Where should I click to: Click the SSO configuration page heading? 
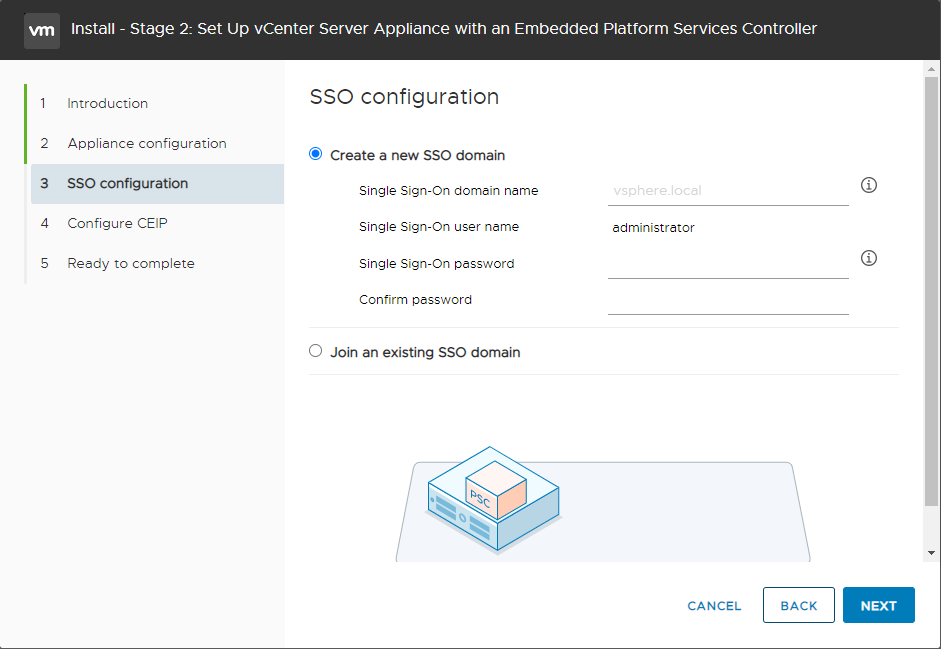(x=404, y=97)
